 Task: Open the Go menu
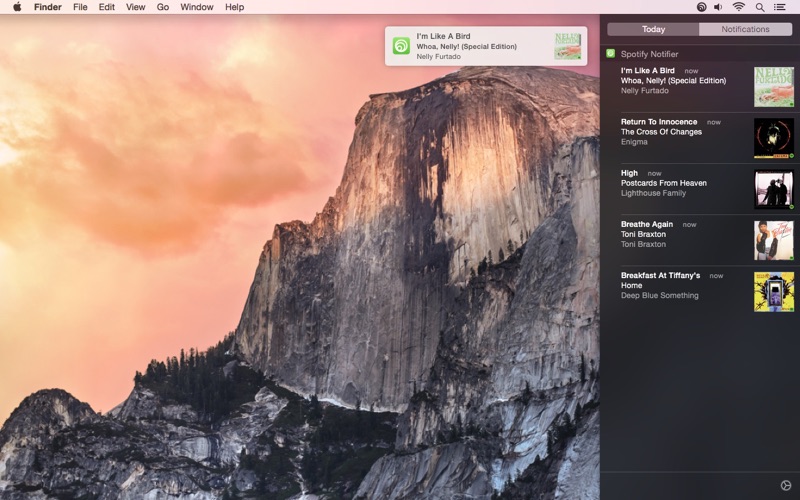tap(163, 7)
